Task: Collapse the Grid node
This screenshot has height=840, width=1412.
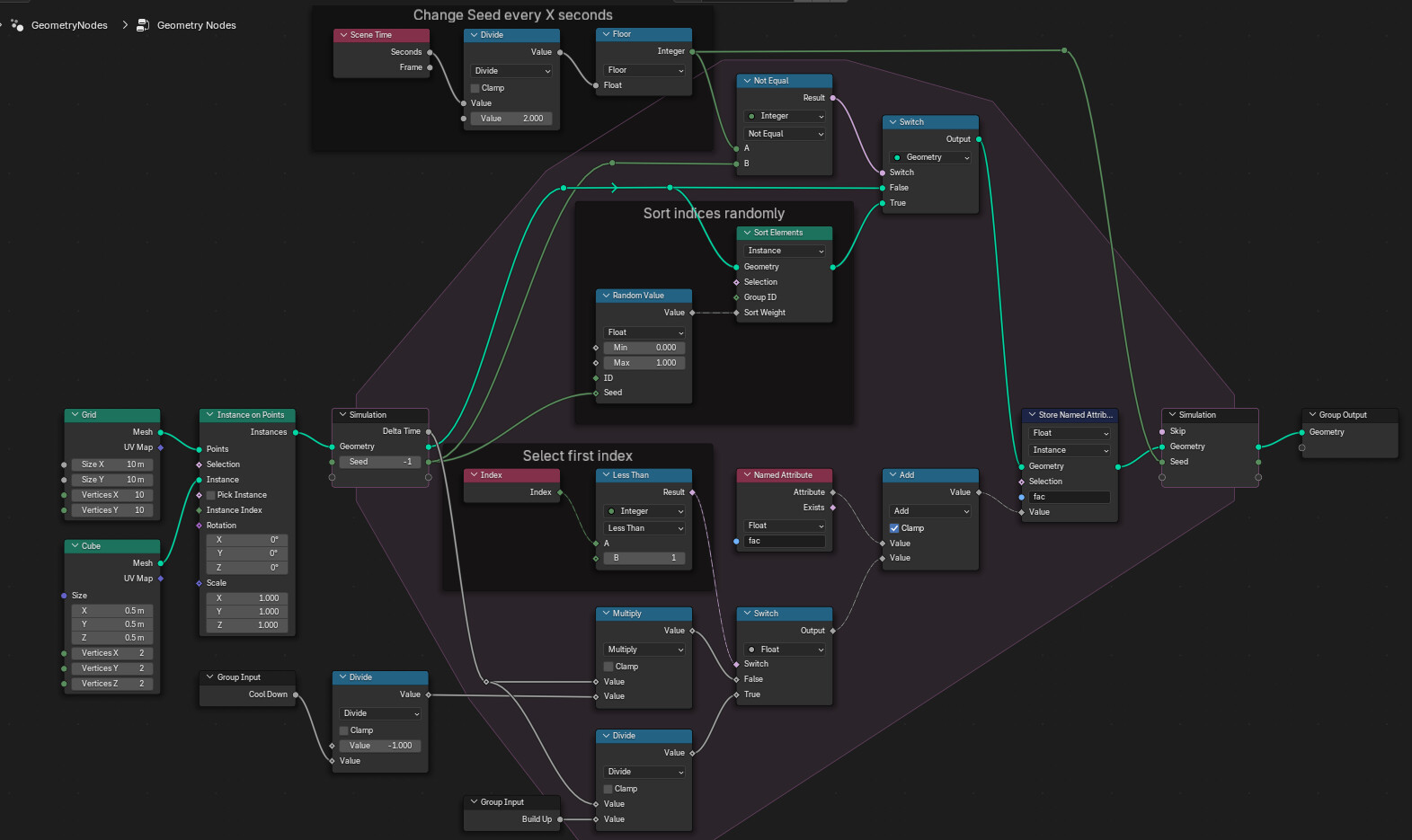Action: pos(75,415)
